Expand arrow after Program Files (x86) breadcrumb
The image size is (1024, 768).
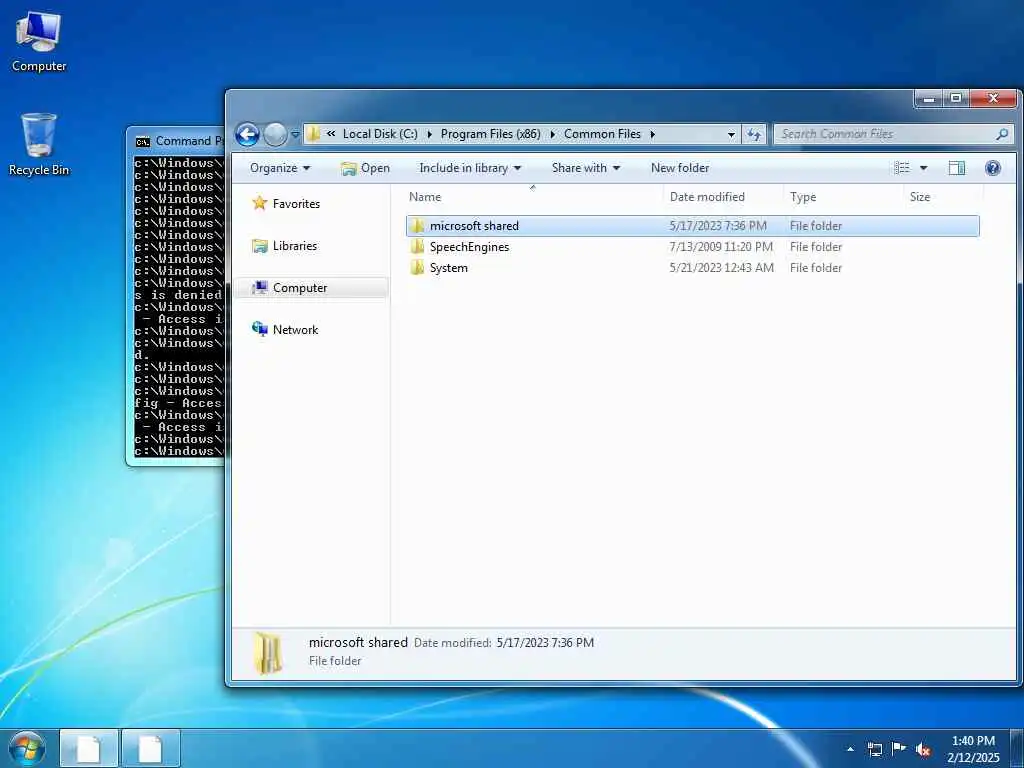pyautogui.click(x=552, y=135)
